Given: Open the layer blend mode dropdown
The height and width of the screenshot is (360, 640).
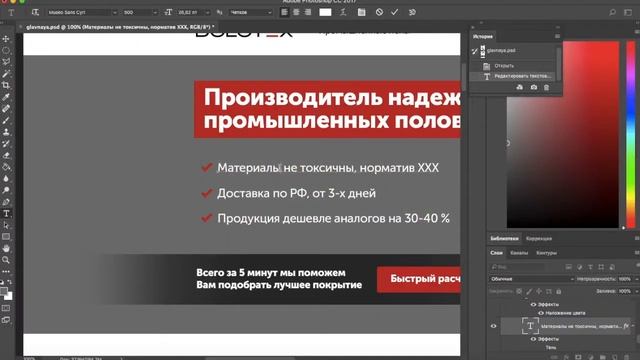Looking at the screenshot, I should click(532, 279).
